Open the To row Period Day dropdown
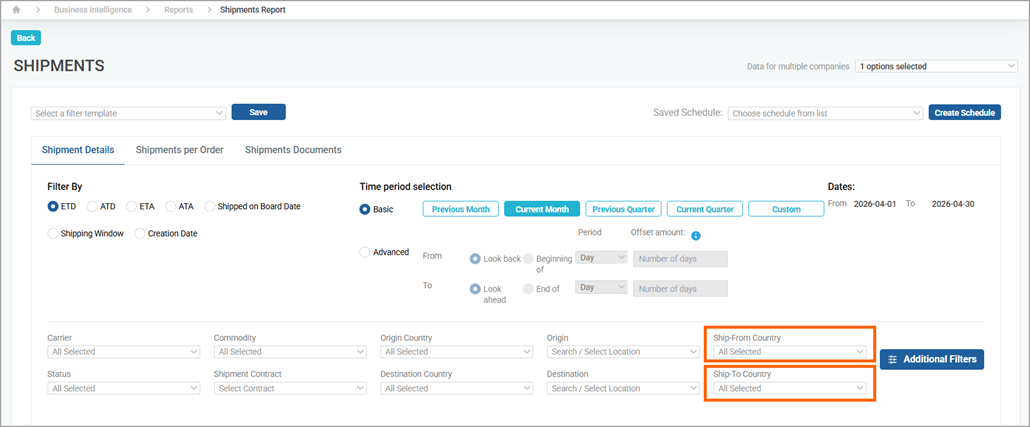 pyautogui.click(x=602, y=288)
